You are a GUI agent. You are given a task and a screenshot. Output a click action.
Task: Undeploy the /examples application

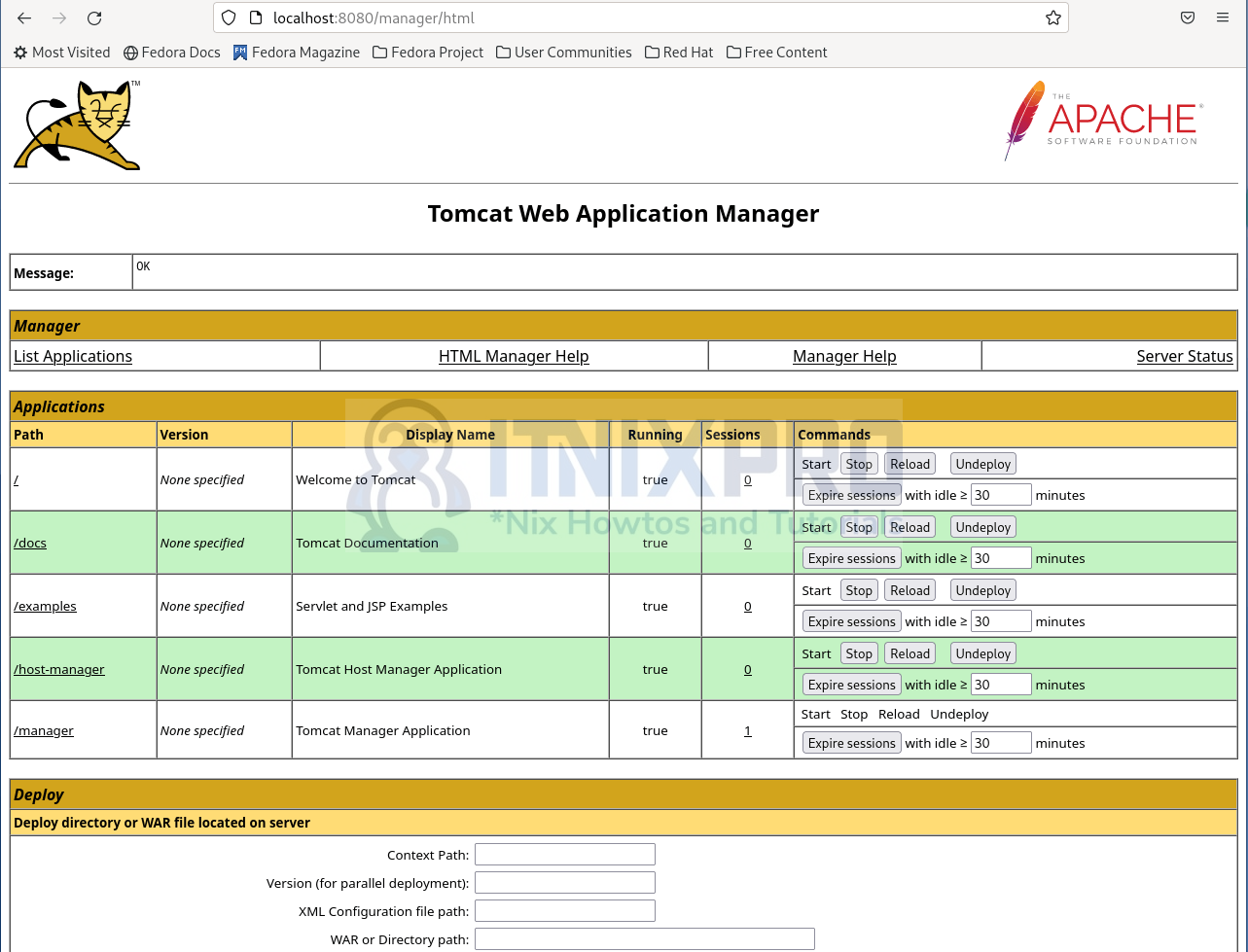tap(983, 590)
